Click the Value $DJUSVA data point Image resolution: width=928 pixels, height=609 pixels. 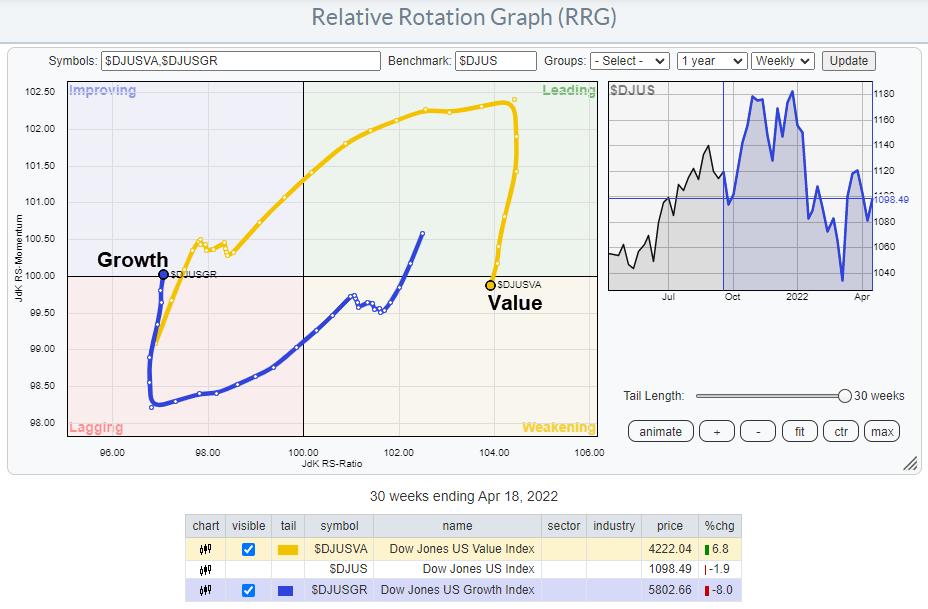(490, 284)
